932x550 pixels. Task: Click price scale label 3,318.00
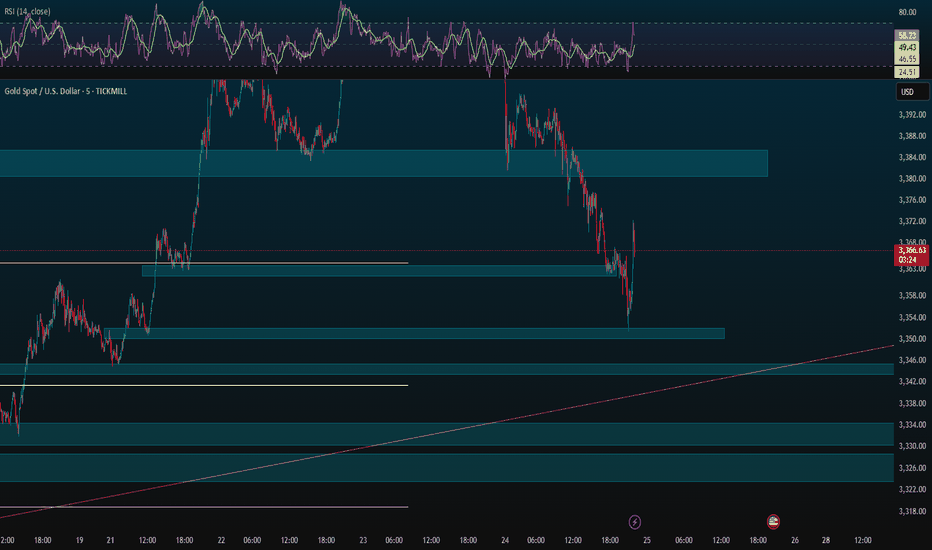click(x=912, y=511)
